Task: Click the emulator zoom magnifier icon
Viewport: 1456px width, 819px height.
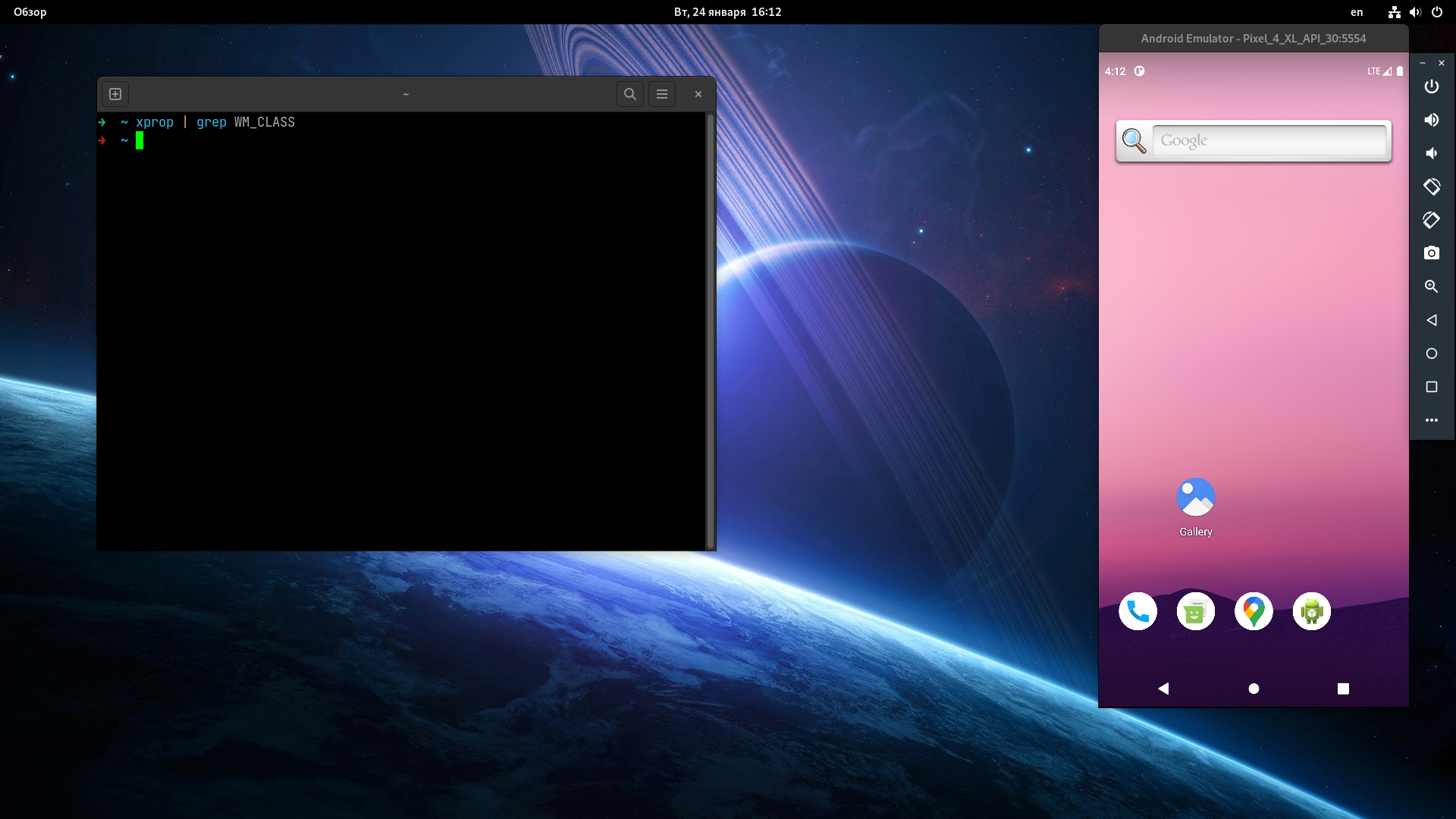Action: coord(1431,287)
